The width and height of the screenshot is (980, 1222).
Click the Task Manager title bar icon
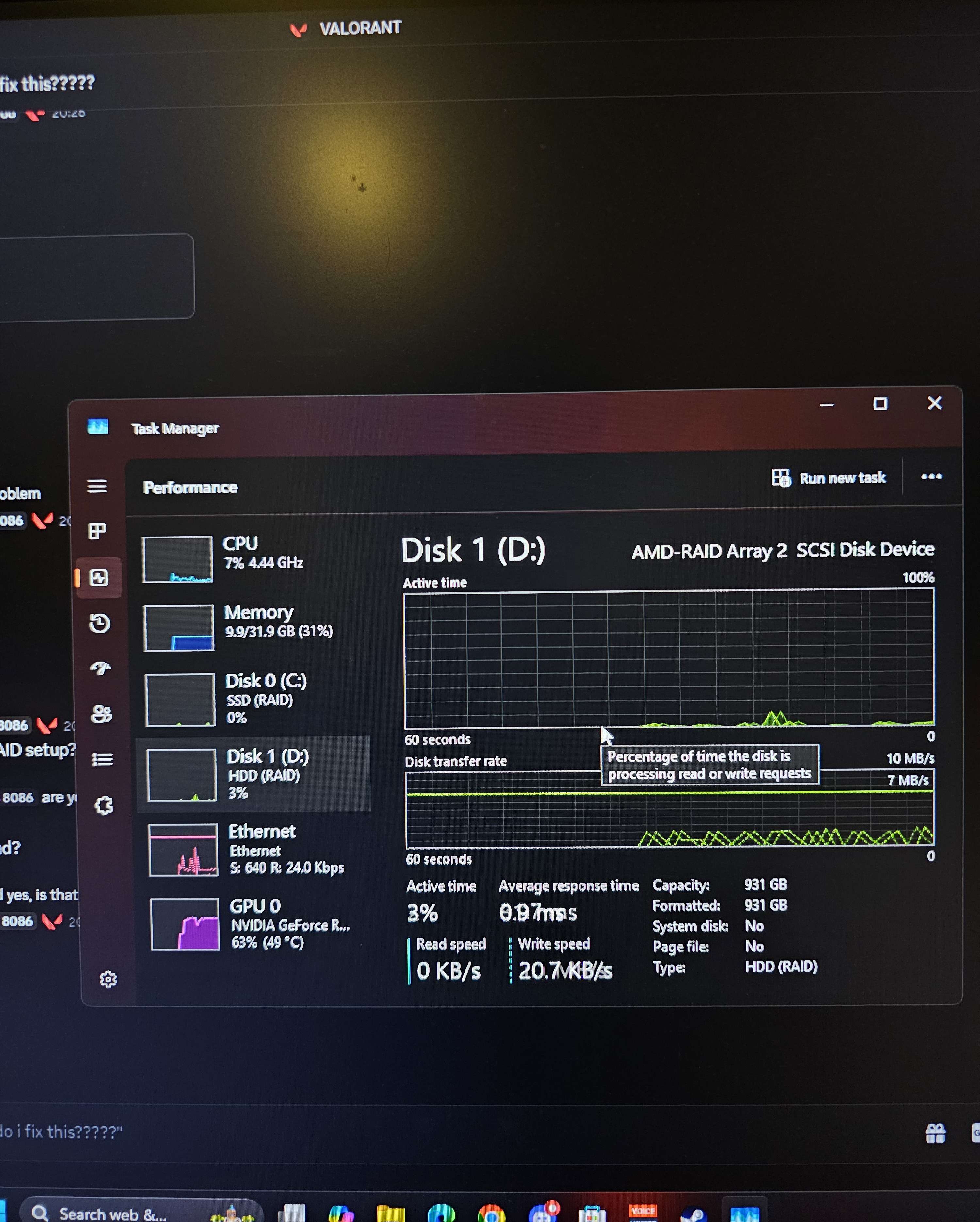coord(98,426)
